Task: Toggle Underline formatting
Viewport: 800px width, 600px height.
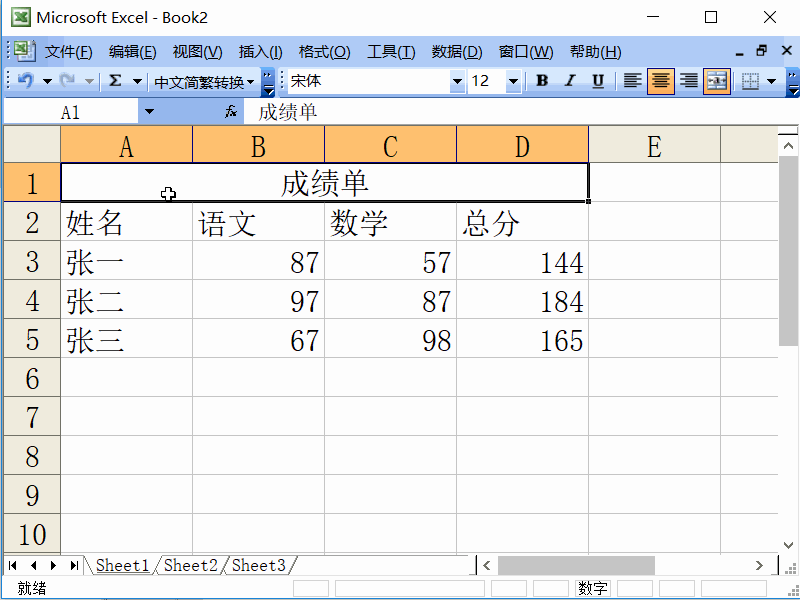Action: (598, 81)
